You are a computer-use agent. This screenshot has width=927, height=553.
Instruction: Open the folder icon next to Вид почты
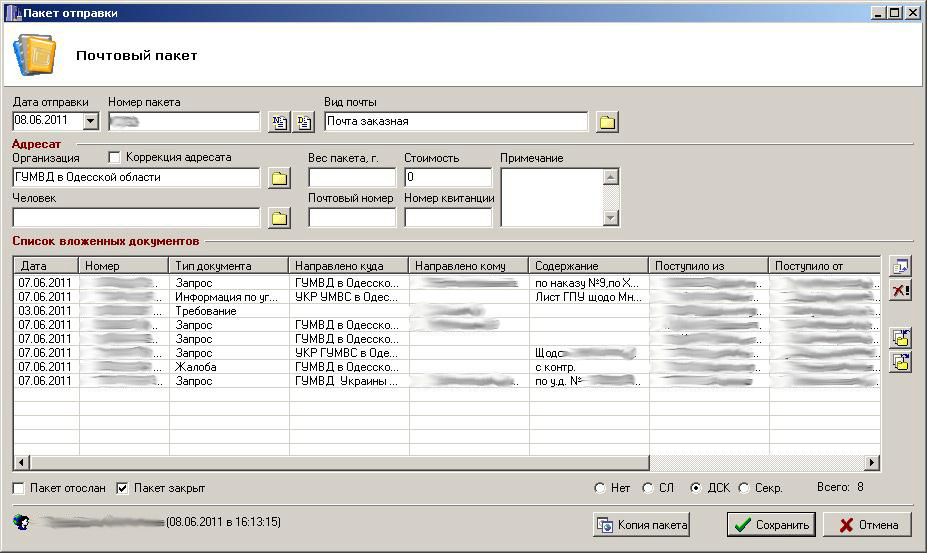point(607,122)
